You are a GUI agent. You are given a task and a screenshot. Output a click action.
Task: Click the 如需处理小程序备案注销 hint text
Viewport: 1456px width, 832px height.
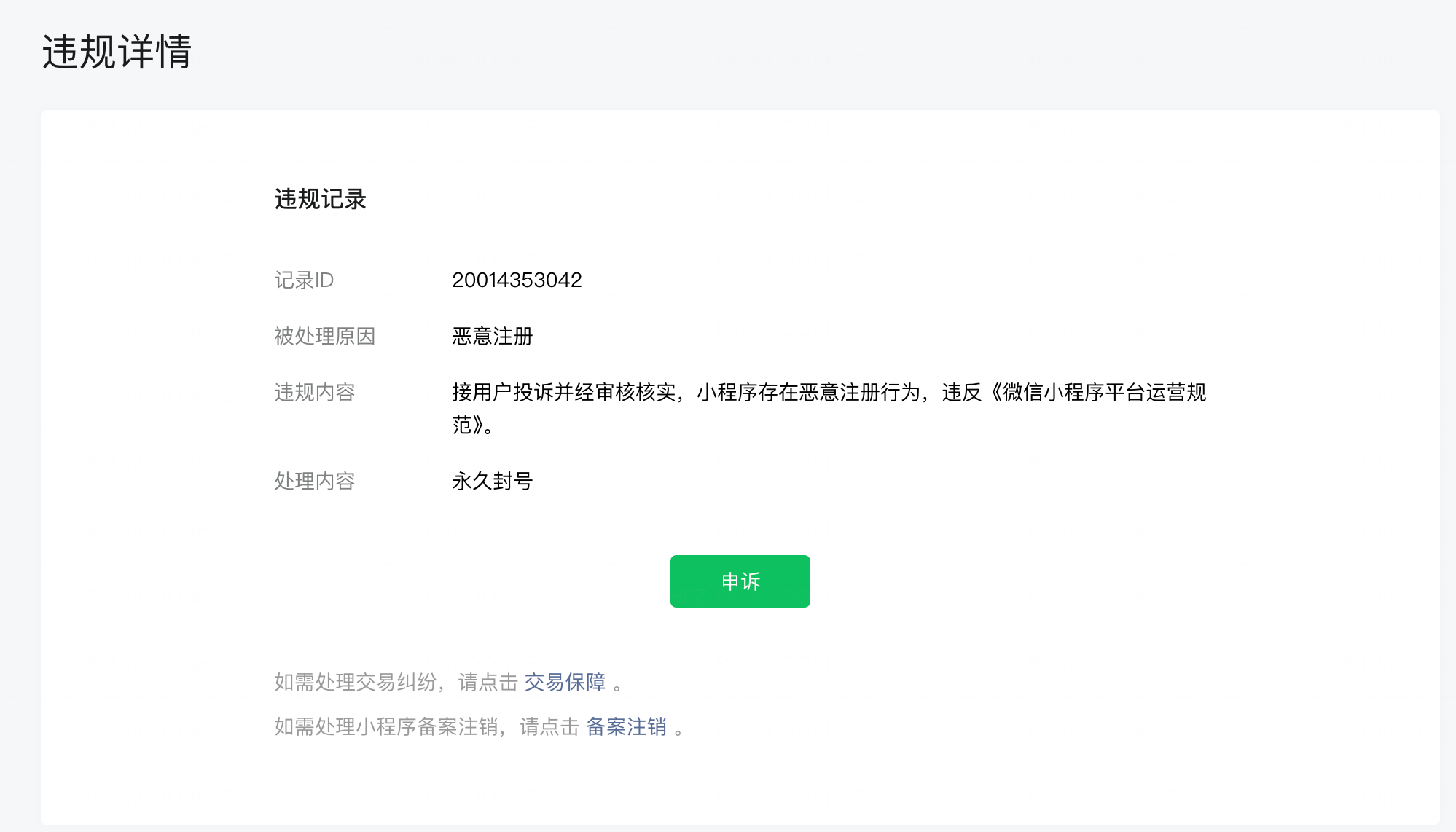pyautogui.click(x=385, y=727)
